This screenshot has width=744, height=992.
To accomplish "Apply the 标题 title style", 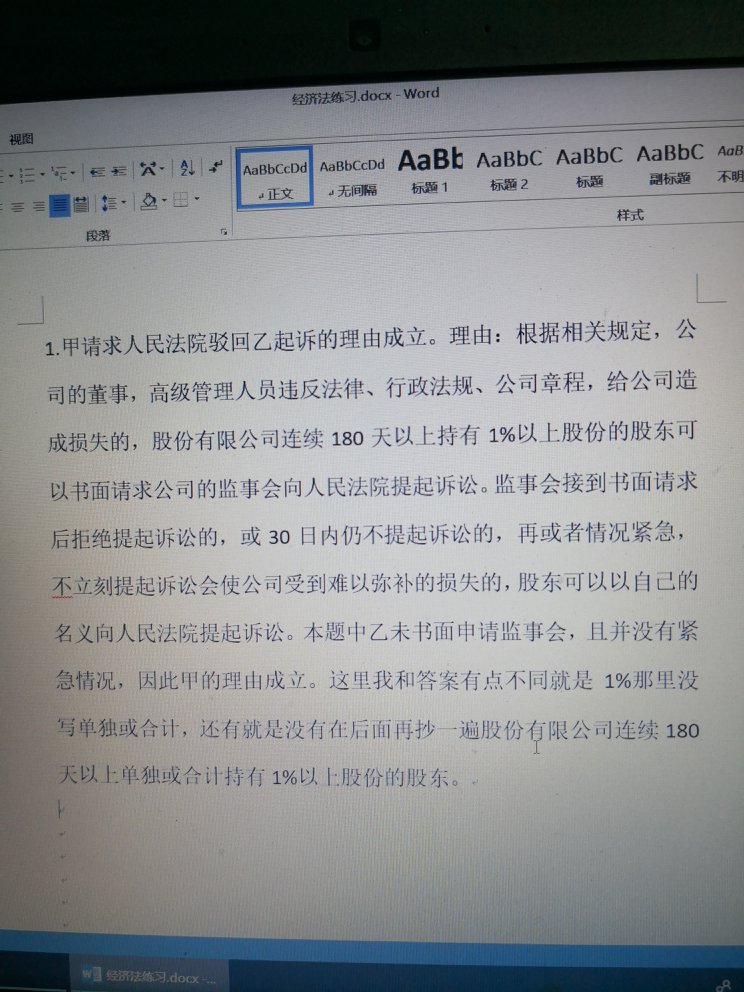I will click(589, 167).
